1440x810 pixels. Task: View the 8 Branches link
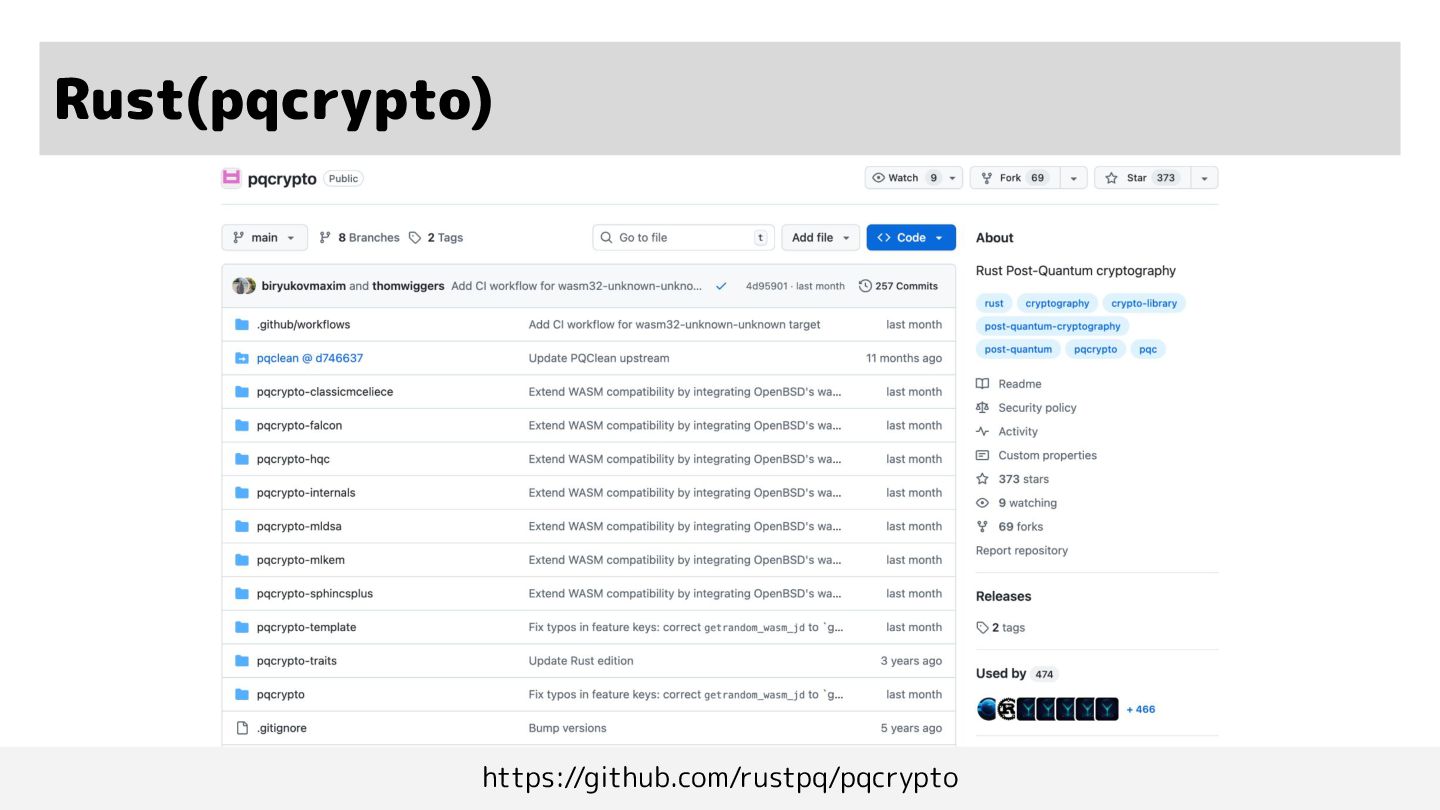[x=359, y=237]
